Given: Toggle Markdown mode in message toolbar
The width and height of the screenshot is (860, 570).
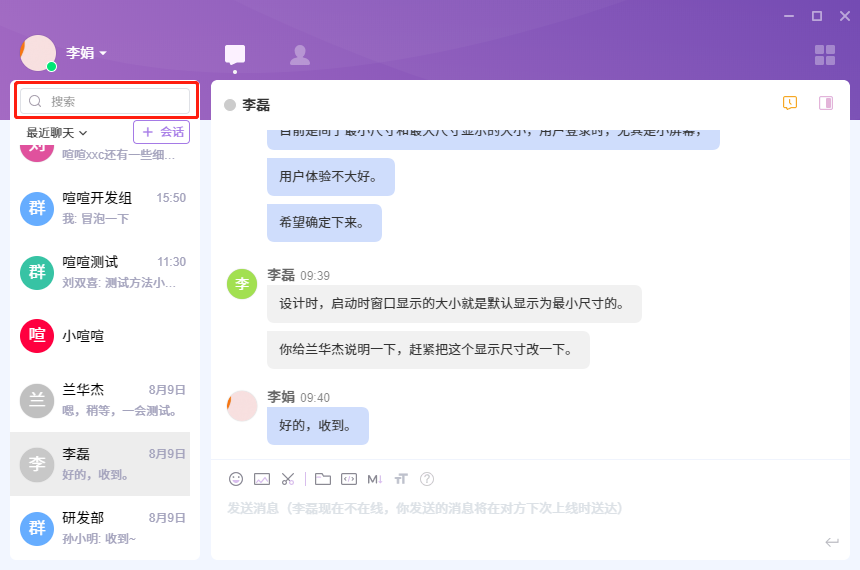Looking at the screenshot, I should pos(375,479).
